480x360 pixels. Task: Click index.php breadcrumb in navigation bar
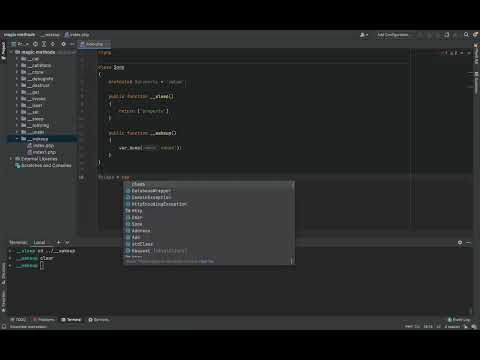coord(77,35)
